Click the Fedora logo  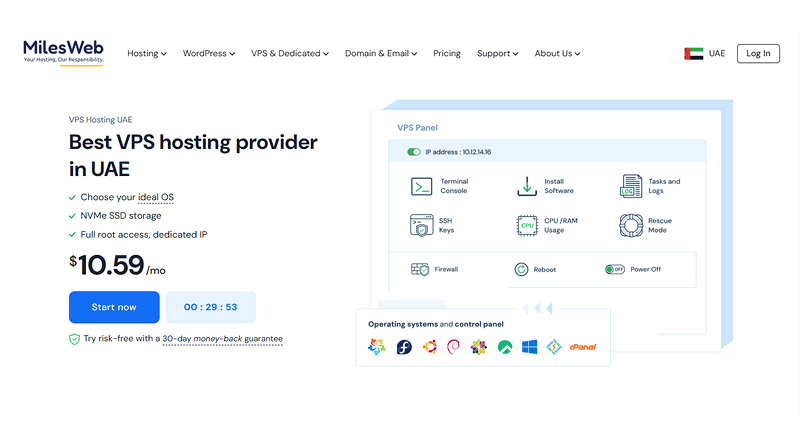pyautogui.click(x=404, y=348)
